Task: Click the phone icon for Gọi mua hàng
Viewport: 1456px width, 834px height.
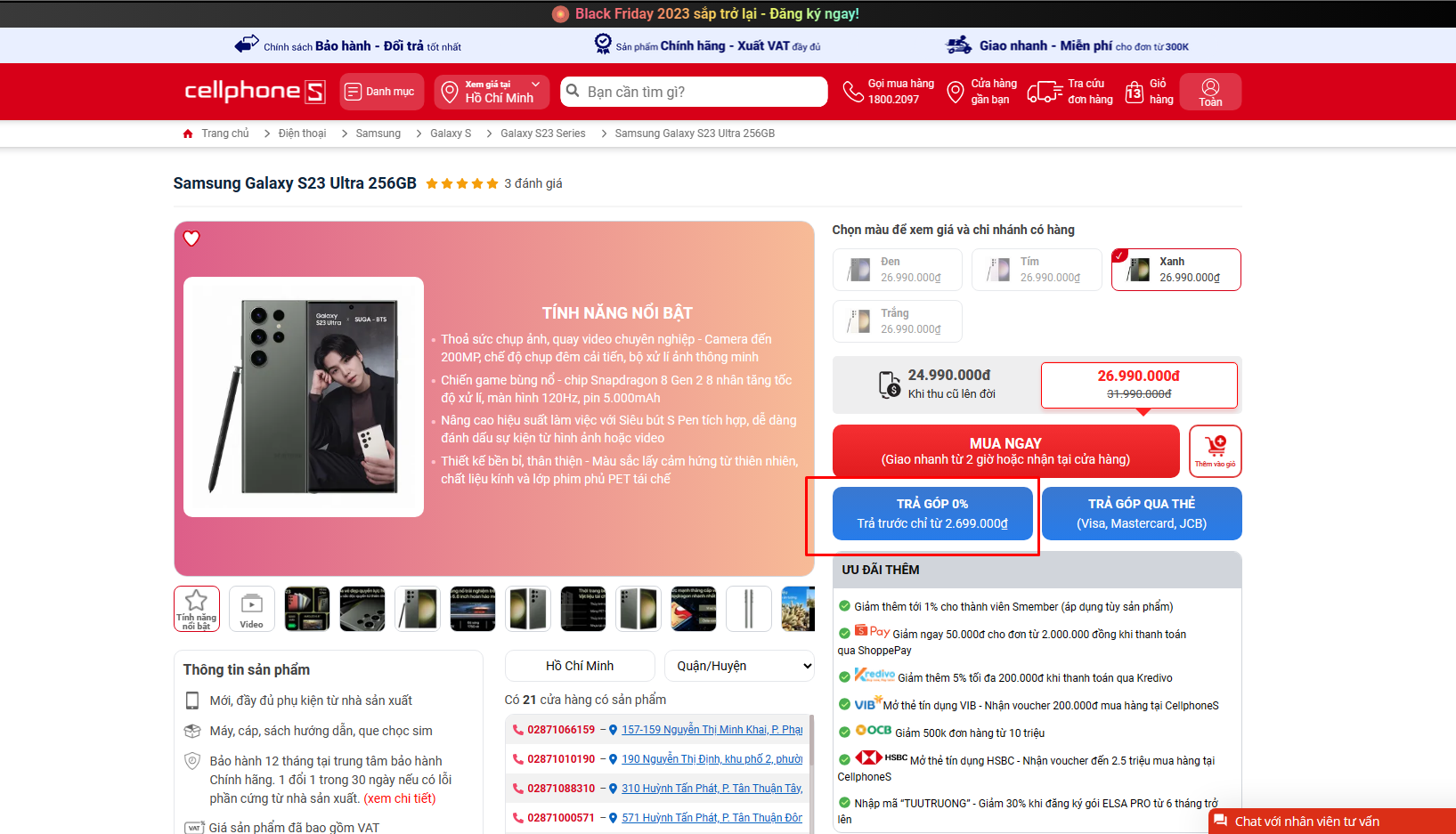Action: click(853, 92)
